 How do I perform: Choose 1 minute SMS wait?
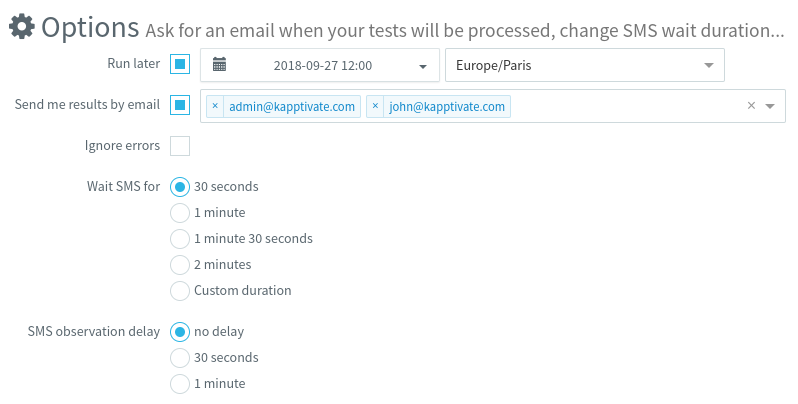click(x=180, y=212)
